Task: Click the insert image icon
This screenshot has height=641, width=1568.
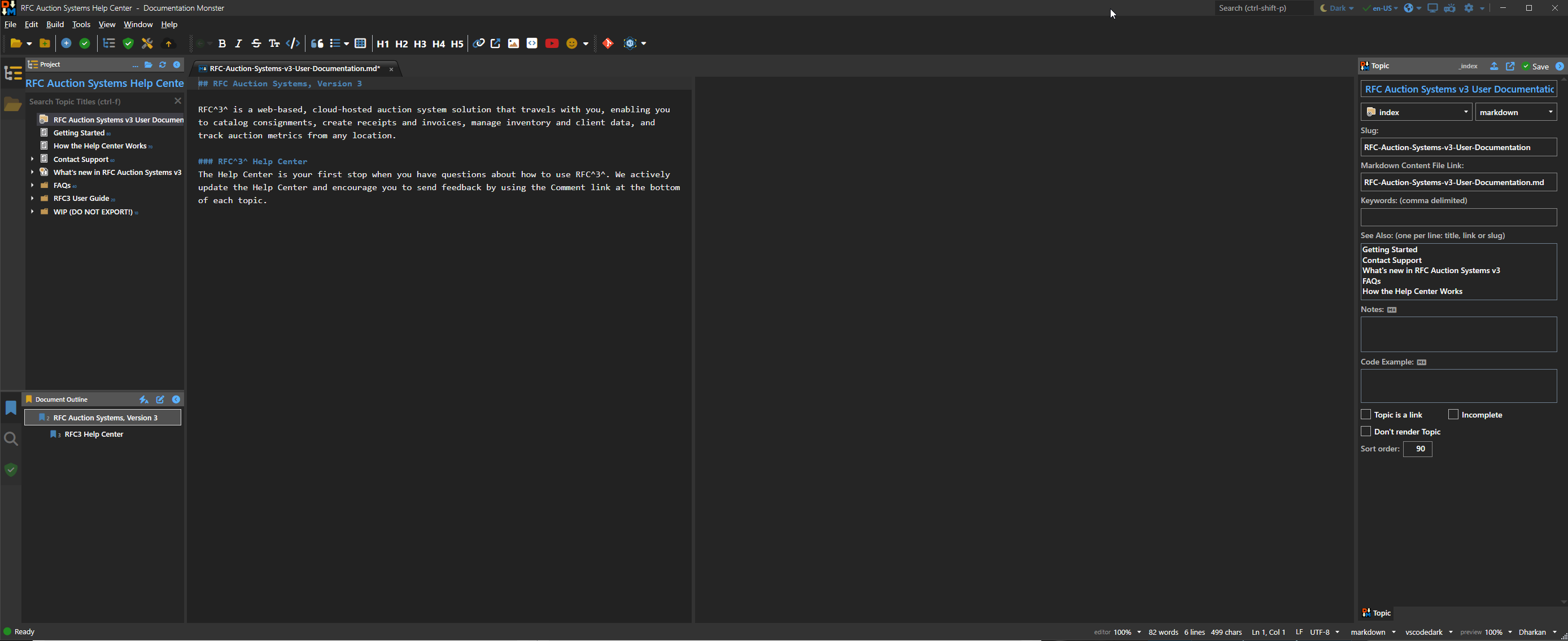Action: [x=513, y=43]
